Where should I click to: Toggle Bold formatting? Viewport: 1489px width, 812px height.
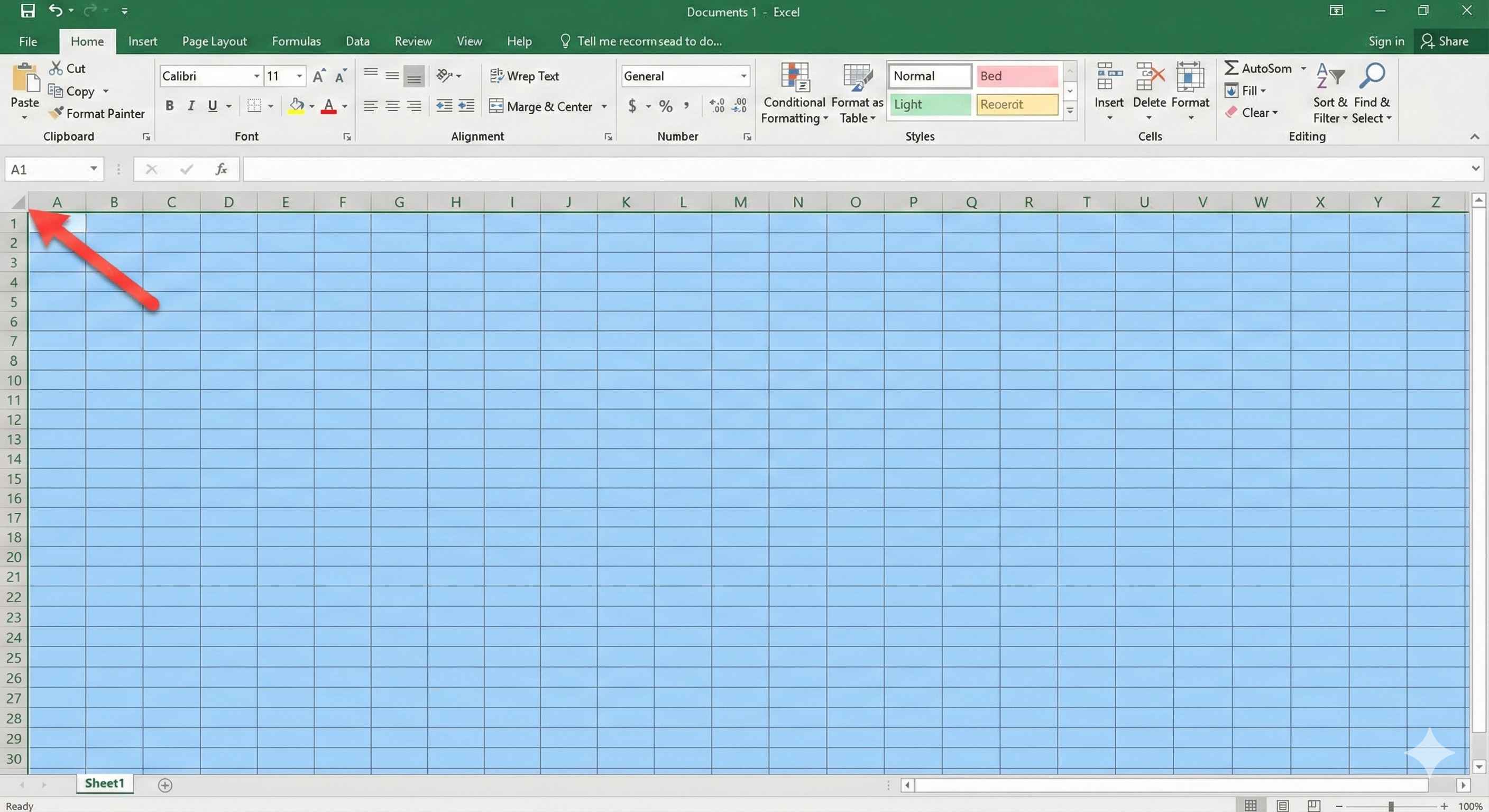(169, 106)
